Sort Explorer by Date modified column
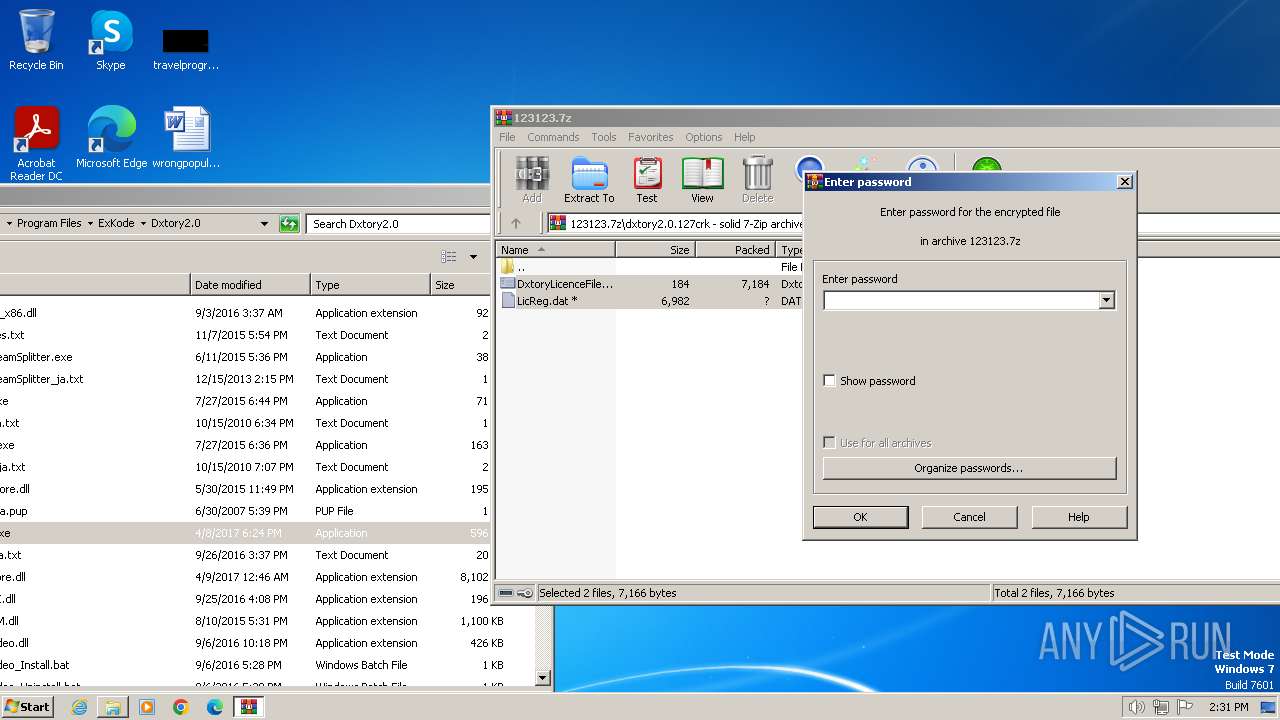This screenshot has height=720, width=1280. tap(250, 285)
